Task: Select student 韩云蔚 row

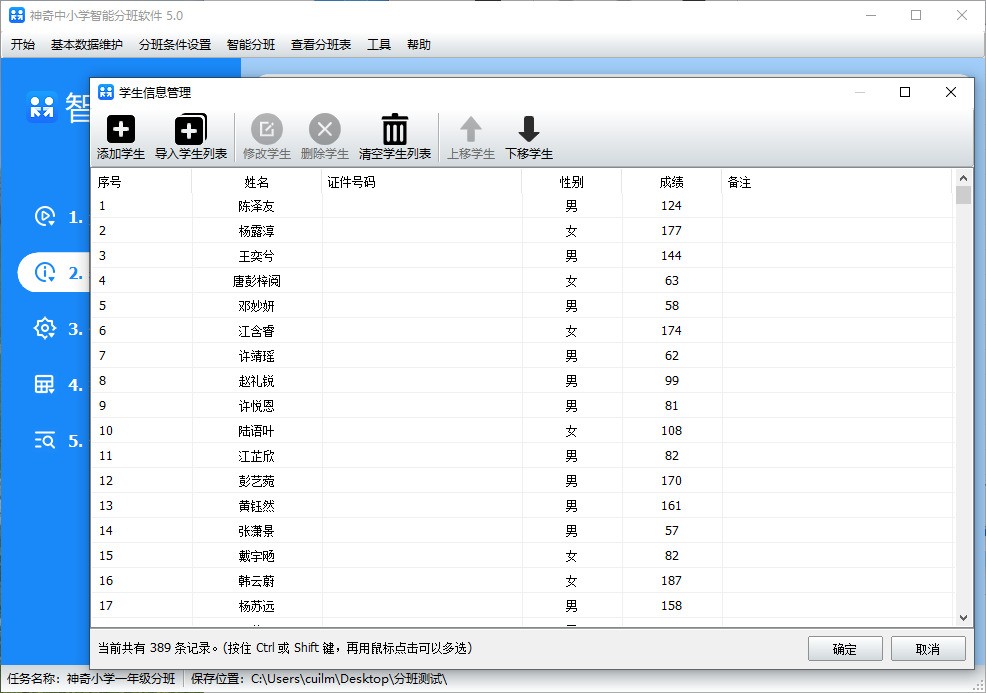Action: click(523, 581)
